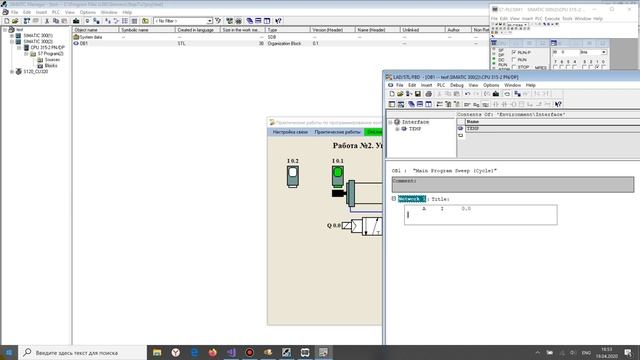Screen dimensions: 640x360
Task: Toggle bit 0 checkbox in PLCSIM input byte
Action: [x=604, y=67]
